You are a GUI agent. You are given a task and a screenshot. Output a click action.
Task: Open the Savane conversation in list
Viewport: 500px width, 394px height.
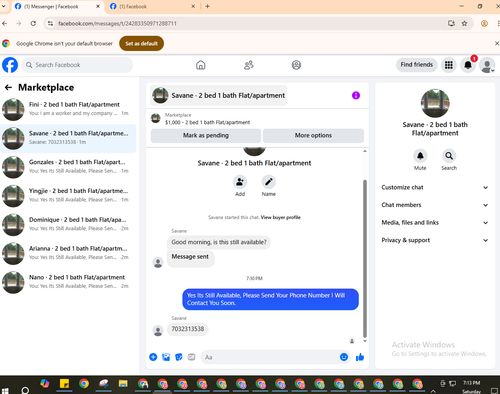click(68, 138)
